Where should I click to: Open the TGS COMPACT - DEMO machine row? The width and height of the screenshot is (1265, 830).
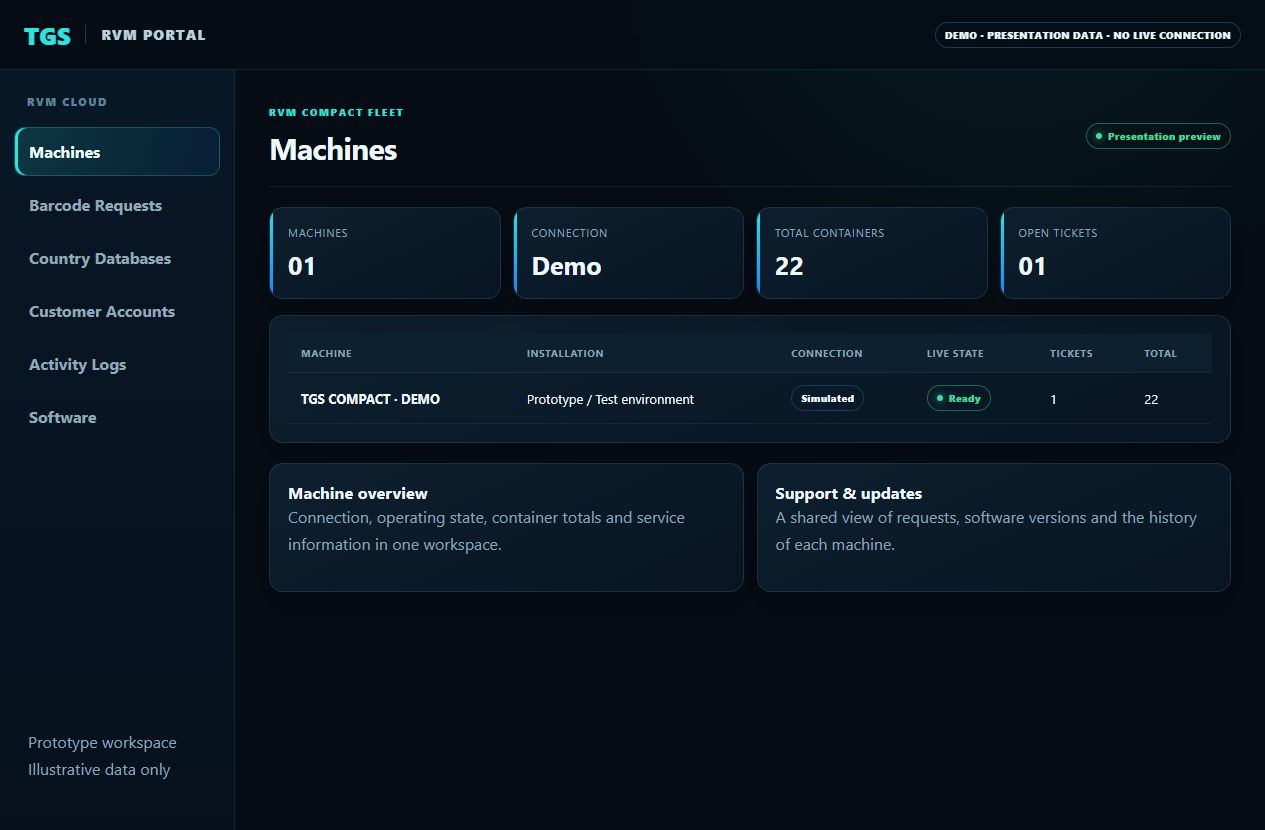(749, 399)
